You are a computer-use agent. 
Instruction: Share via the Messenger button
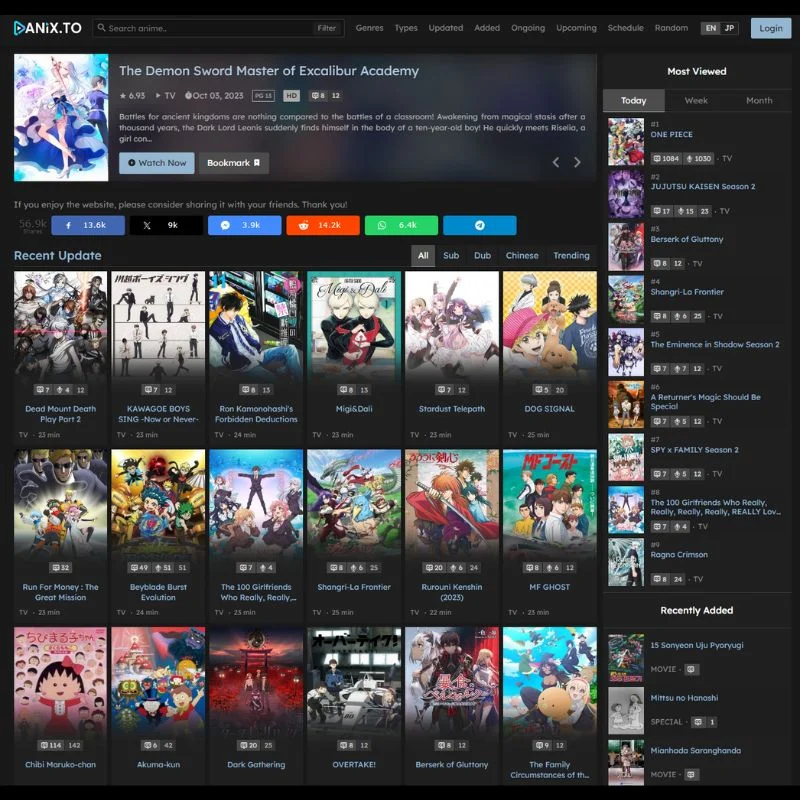244,225
